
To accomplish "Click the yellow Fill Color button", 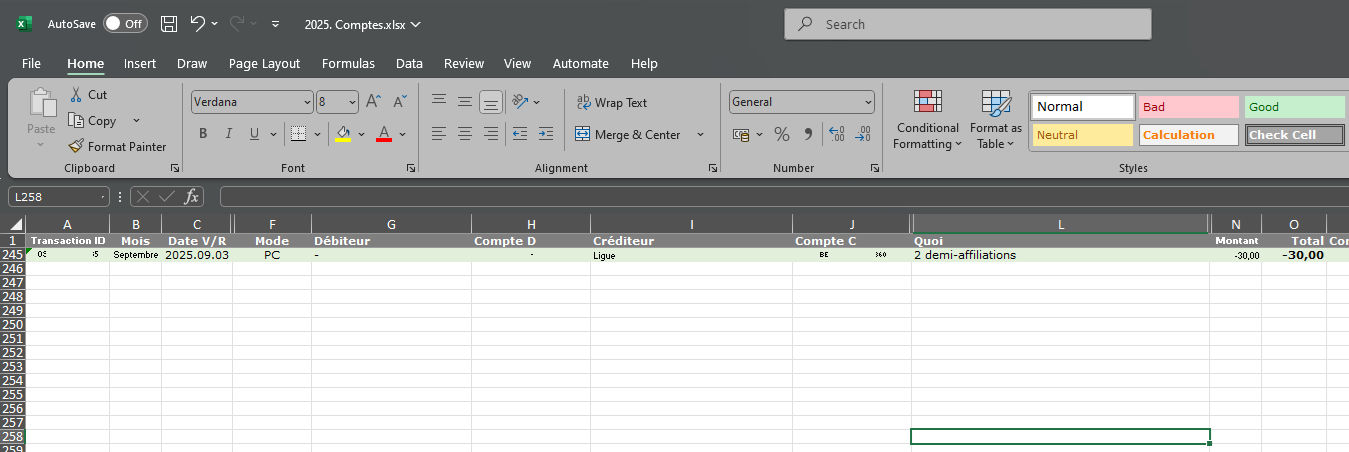I will pos(343,134).
